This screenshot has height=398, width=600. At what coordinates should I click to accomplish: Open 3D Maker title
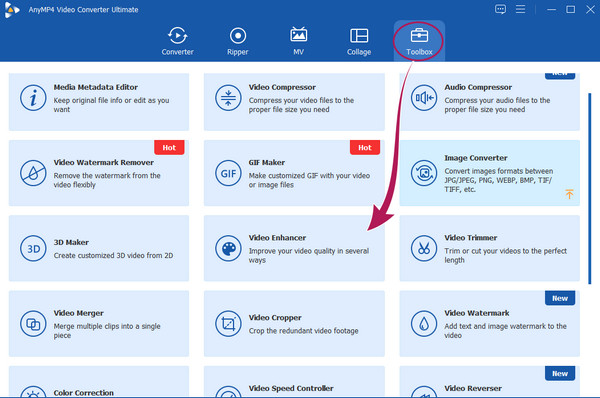coord(71,243)
